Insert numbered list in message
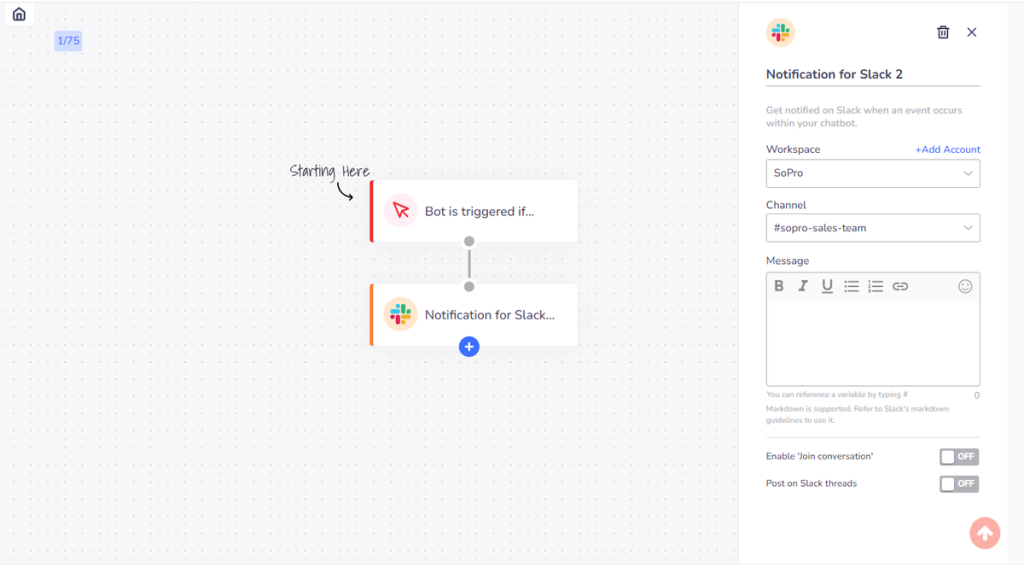Screen dimensions: 1024x567 pos(875,286)
